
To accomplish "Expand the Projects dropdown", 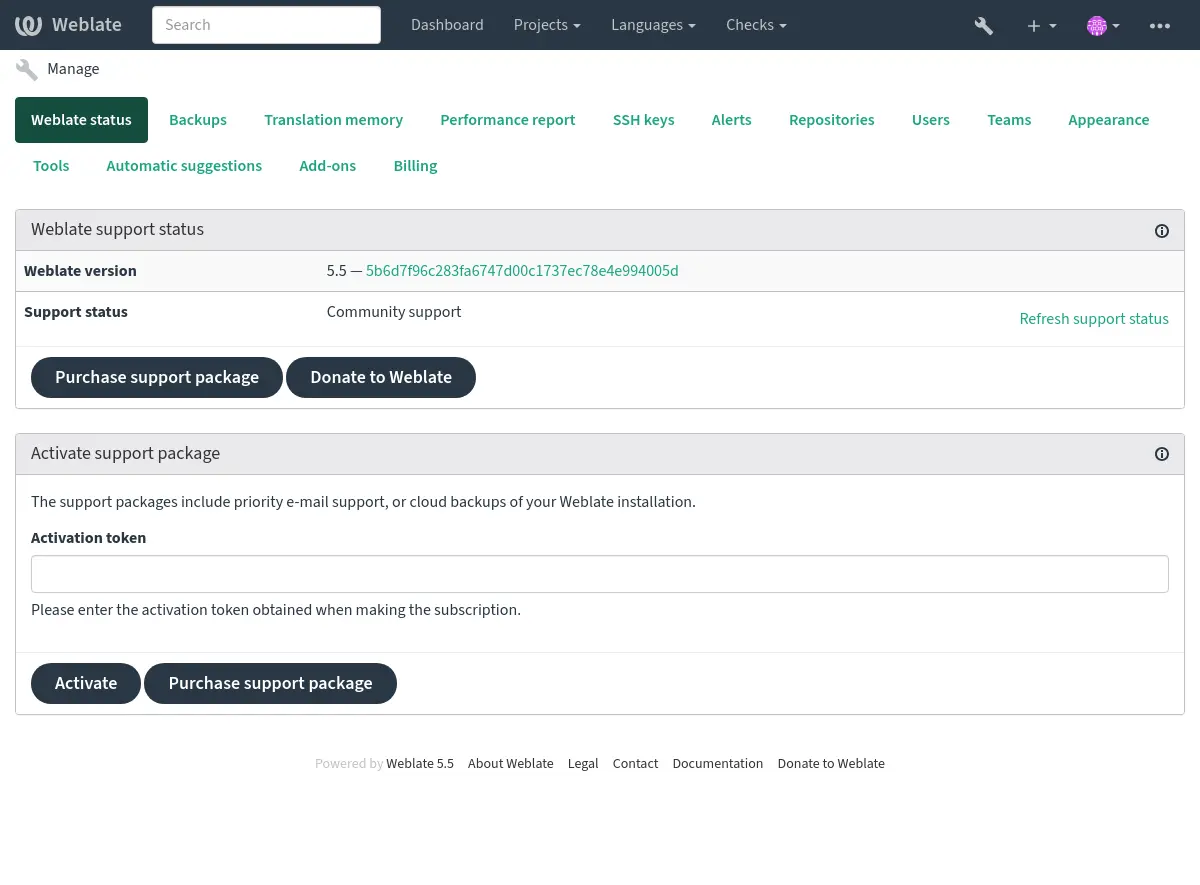I will 547,25.
